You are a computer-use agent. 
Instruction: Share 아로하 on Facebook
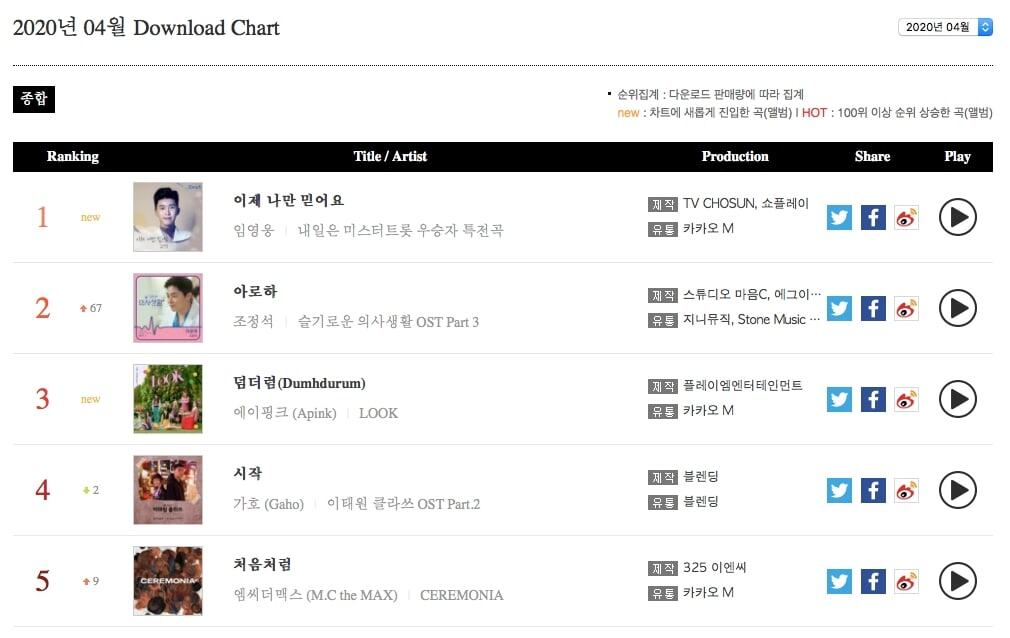873,308
